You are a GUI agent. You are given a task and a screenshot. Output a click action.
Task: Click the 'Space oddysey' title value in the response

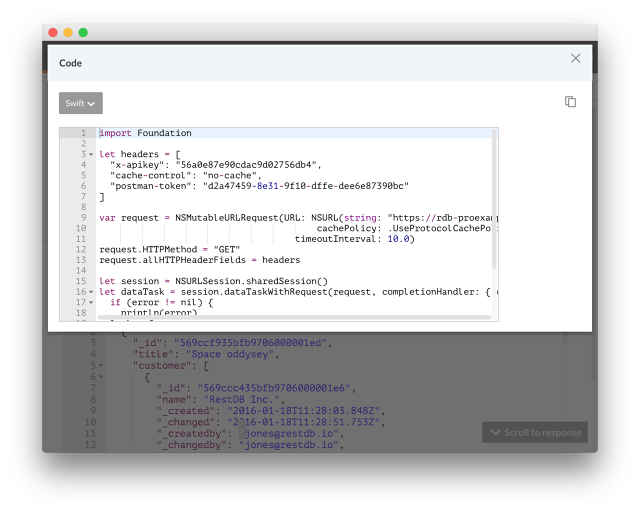click(x=229, y=354)
